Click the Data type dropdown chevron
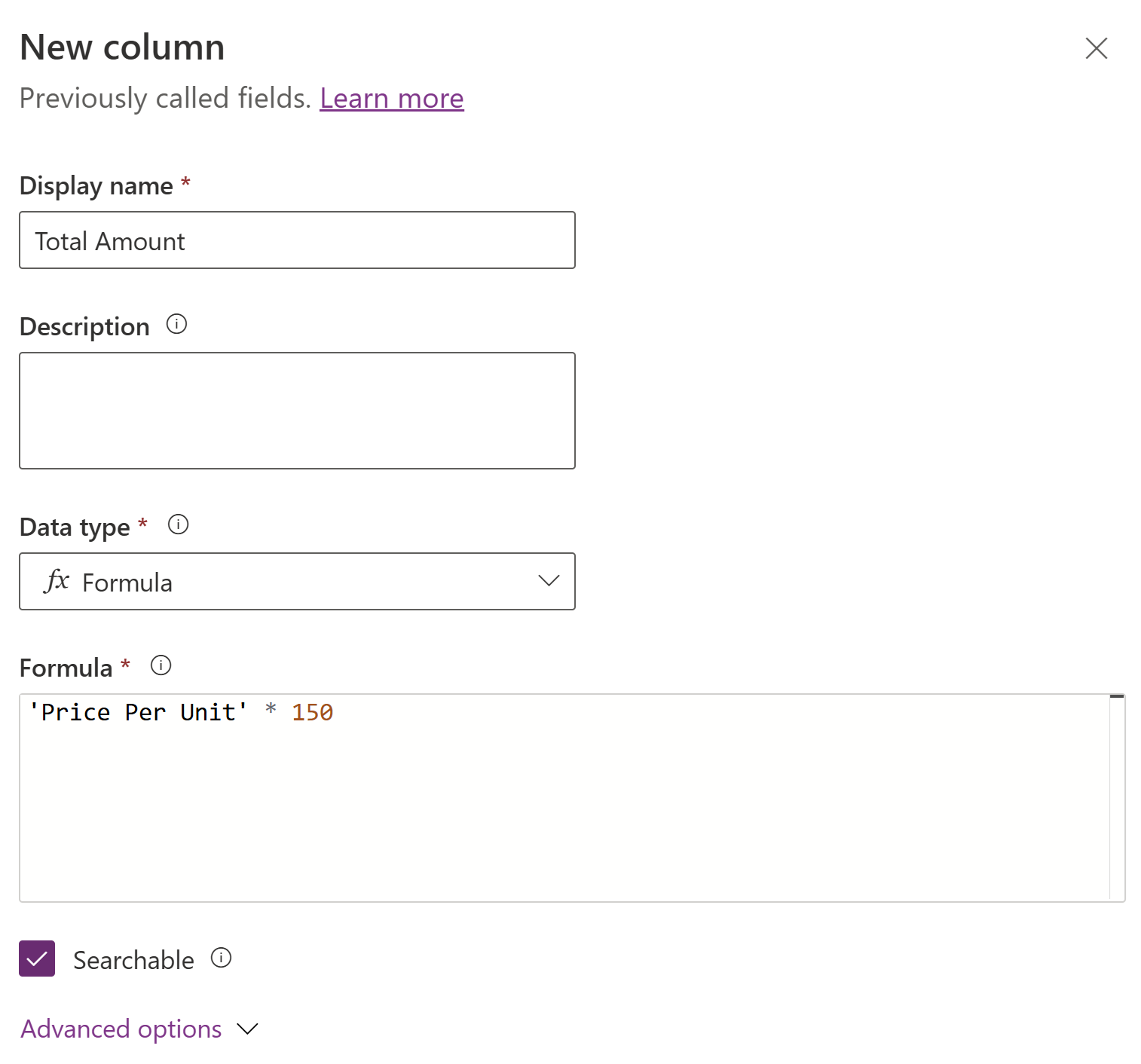 (x=549, y=581)
